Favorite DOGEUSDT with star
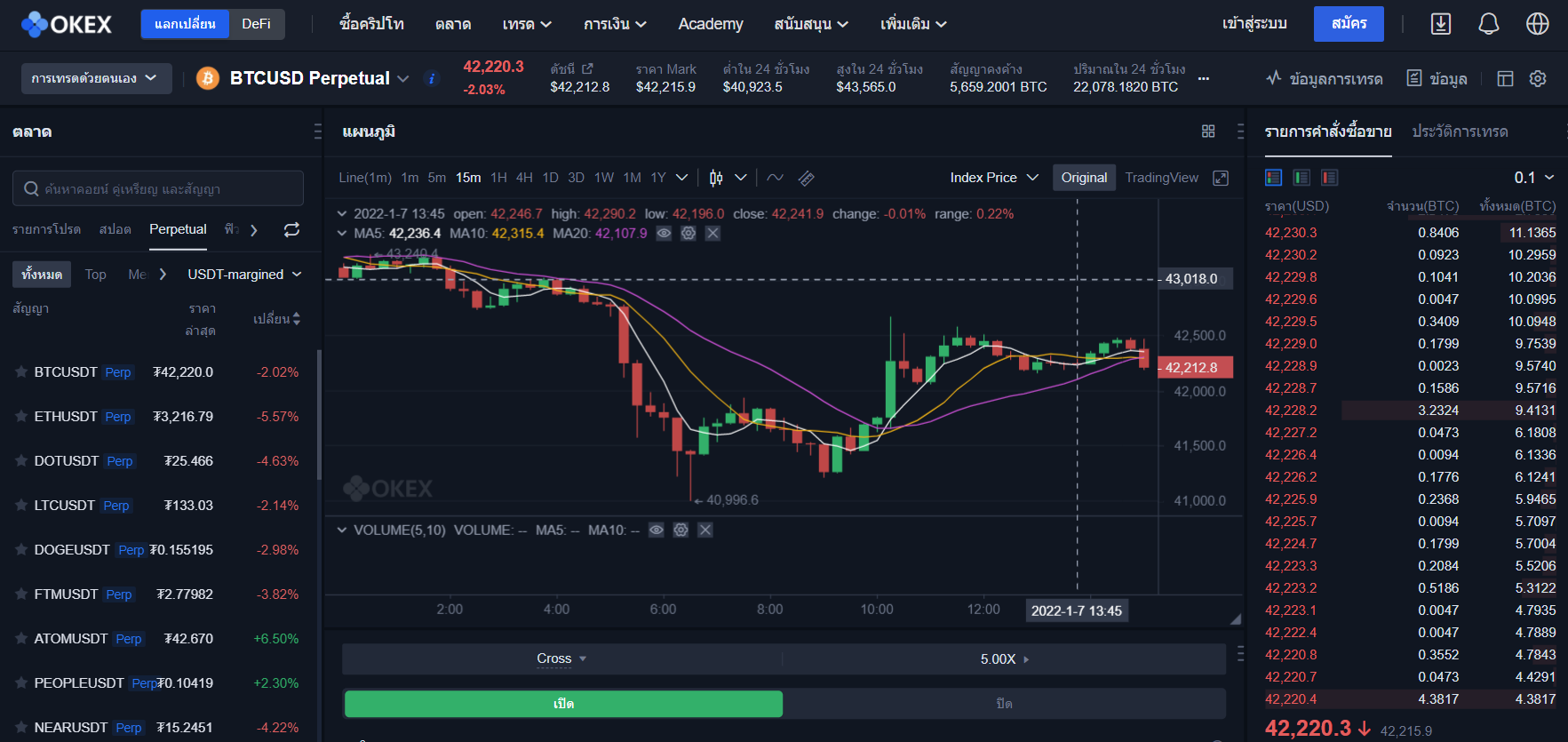The width and height of the screenshot is (1568, 742). [21, 550]
